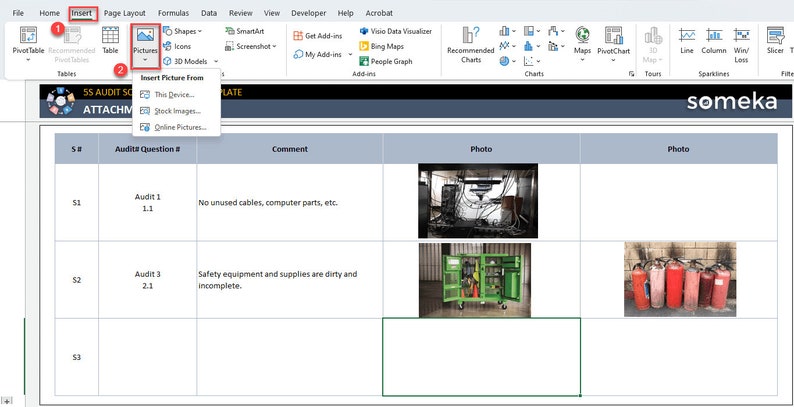Screen dimensions: 794x407
Task: Insert a Line sparkline
Action: point(687,40)
